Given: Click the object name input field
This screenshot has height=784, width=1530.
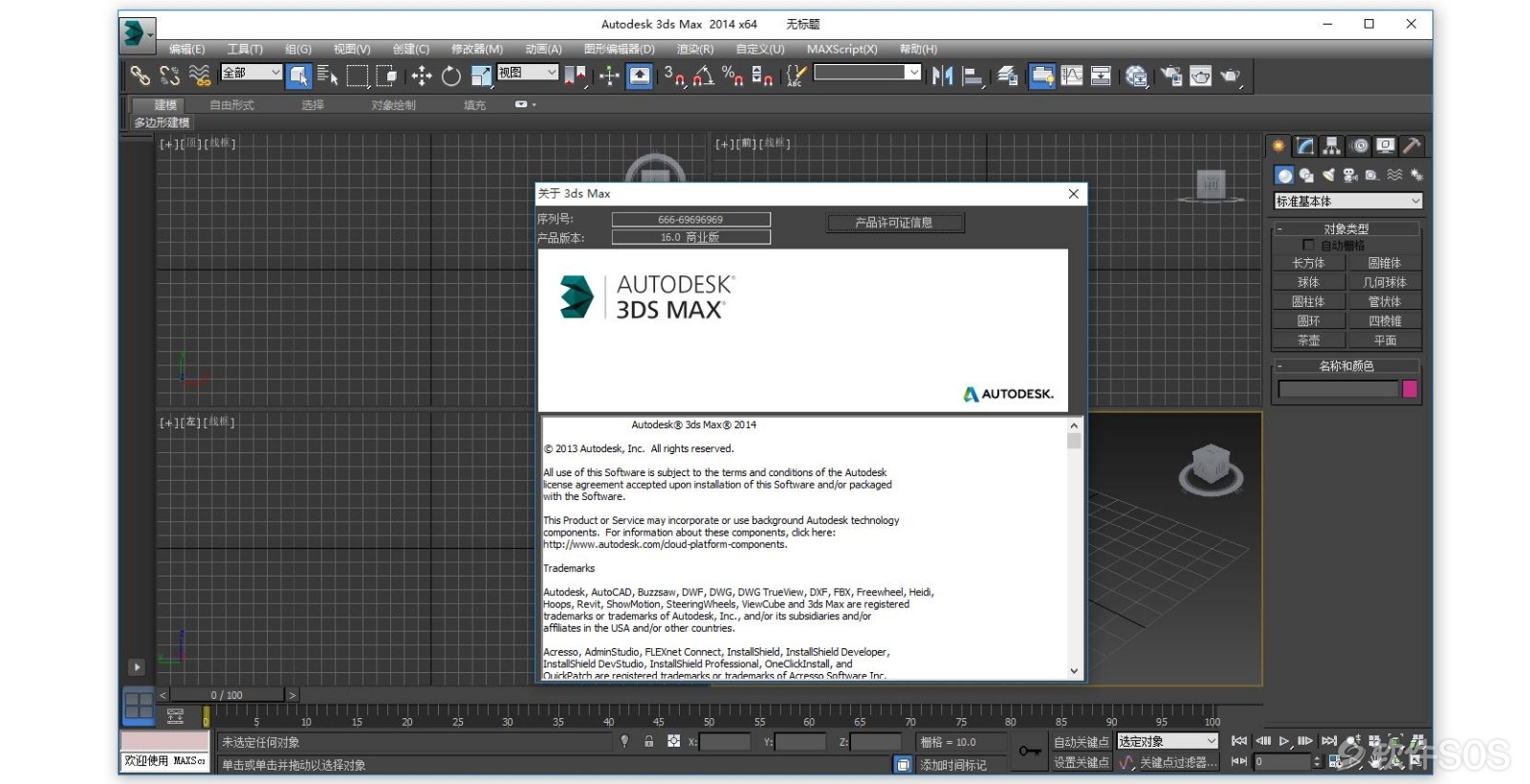Looking at the screenshot, I should click(1338, 389).
